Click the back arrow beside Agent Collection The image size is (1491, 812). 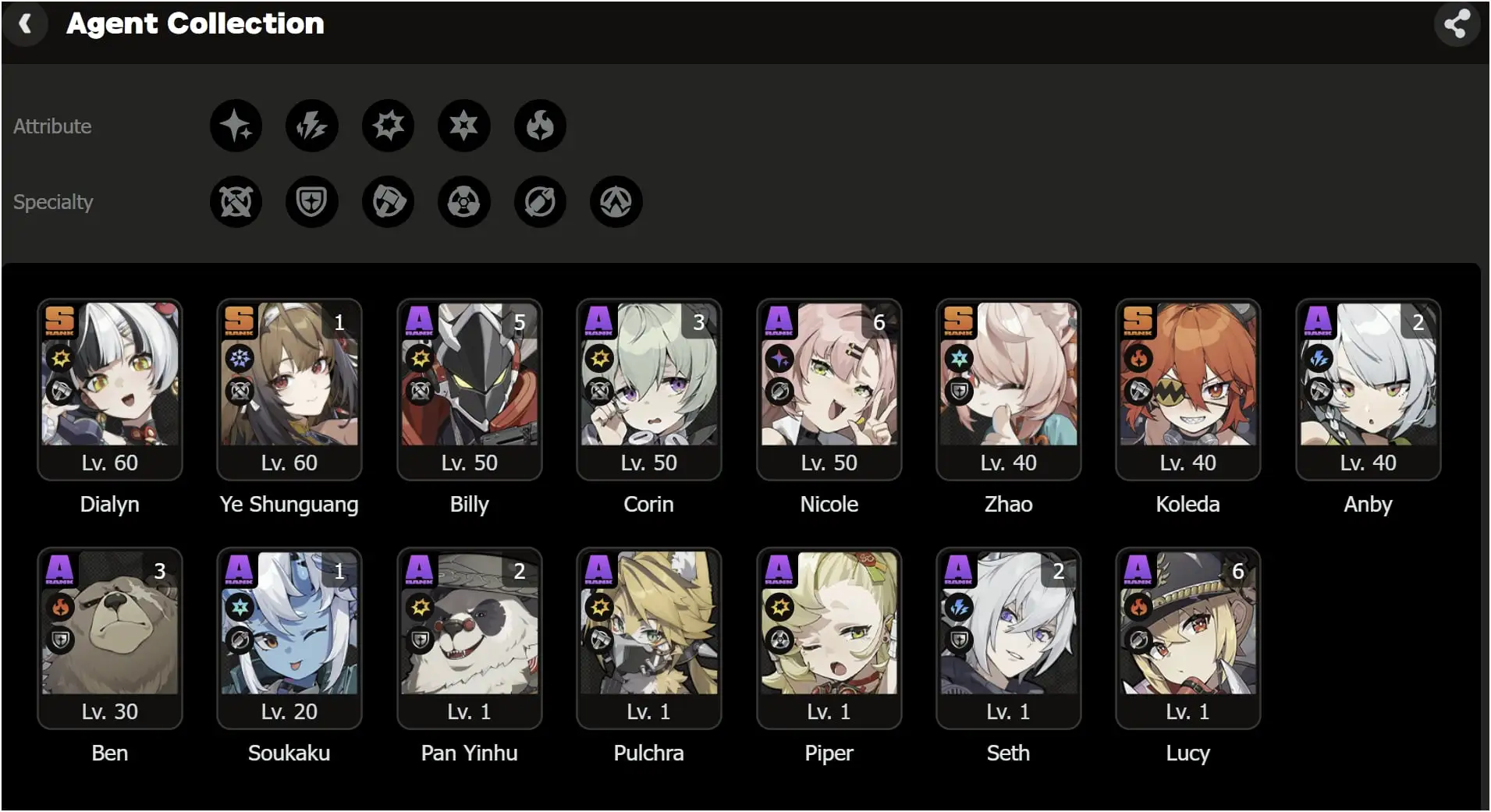pyautogui.click(x=25, y=24)
